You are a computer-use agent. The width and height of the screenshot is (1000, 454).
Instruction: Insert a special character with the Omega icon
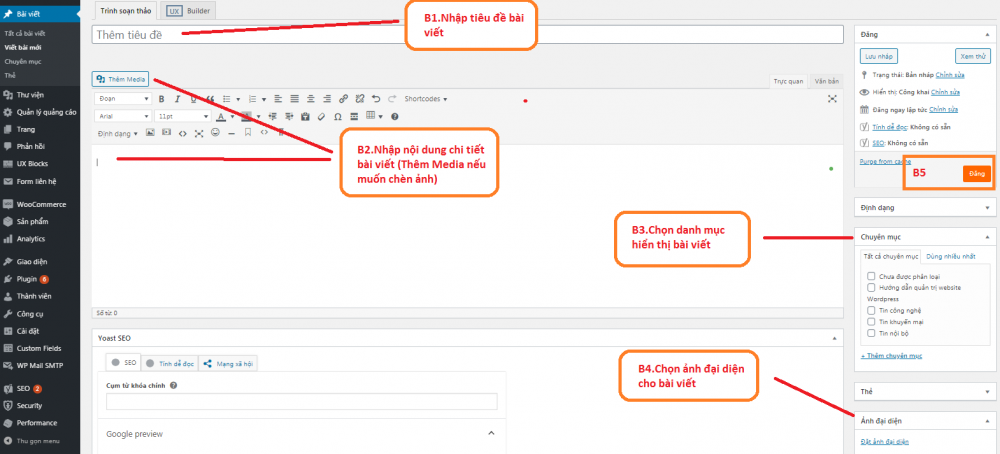[337, 116]
